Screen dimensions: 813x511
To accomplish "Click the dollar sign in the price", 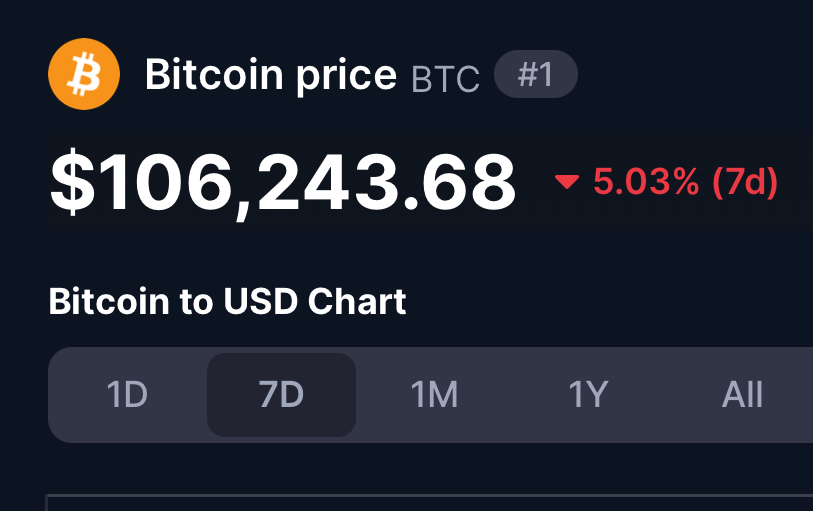I will pos(73,182).
